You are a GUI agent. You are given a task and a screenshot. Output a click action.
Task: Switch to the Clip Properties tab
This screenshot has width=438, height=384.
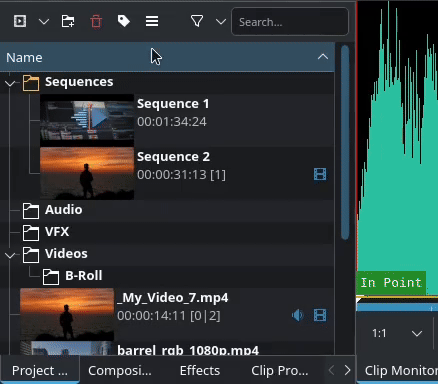[x=280, y=370]
